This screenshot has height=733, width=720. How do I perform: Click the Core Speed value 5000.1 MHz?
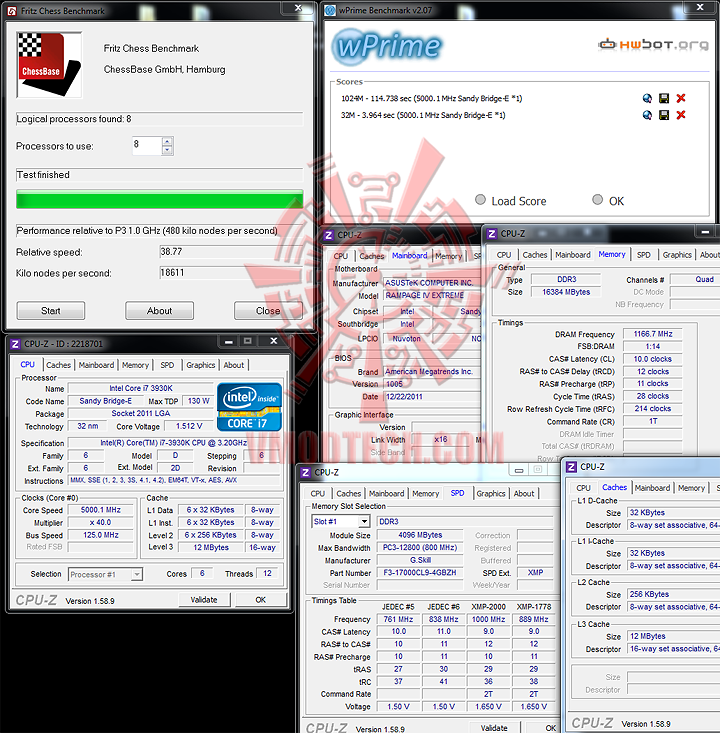coord(101,510)
